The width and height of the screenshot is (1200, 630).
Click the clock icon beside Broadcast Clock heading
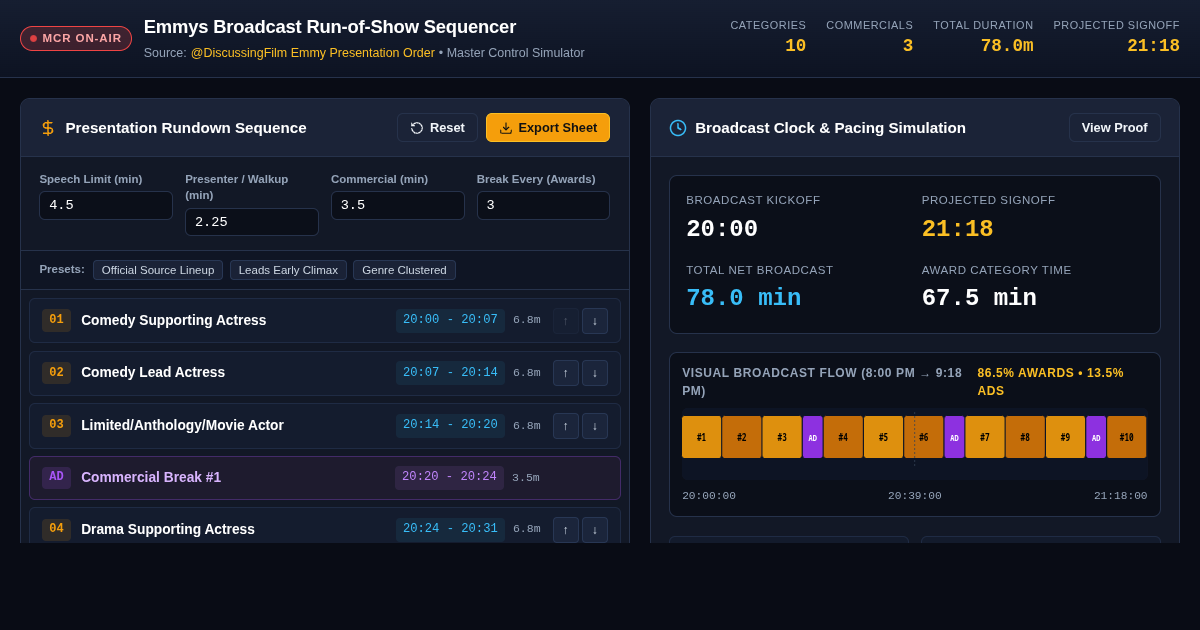[678, 128]
